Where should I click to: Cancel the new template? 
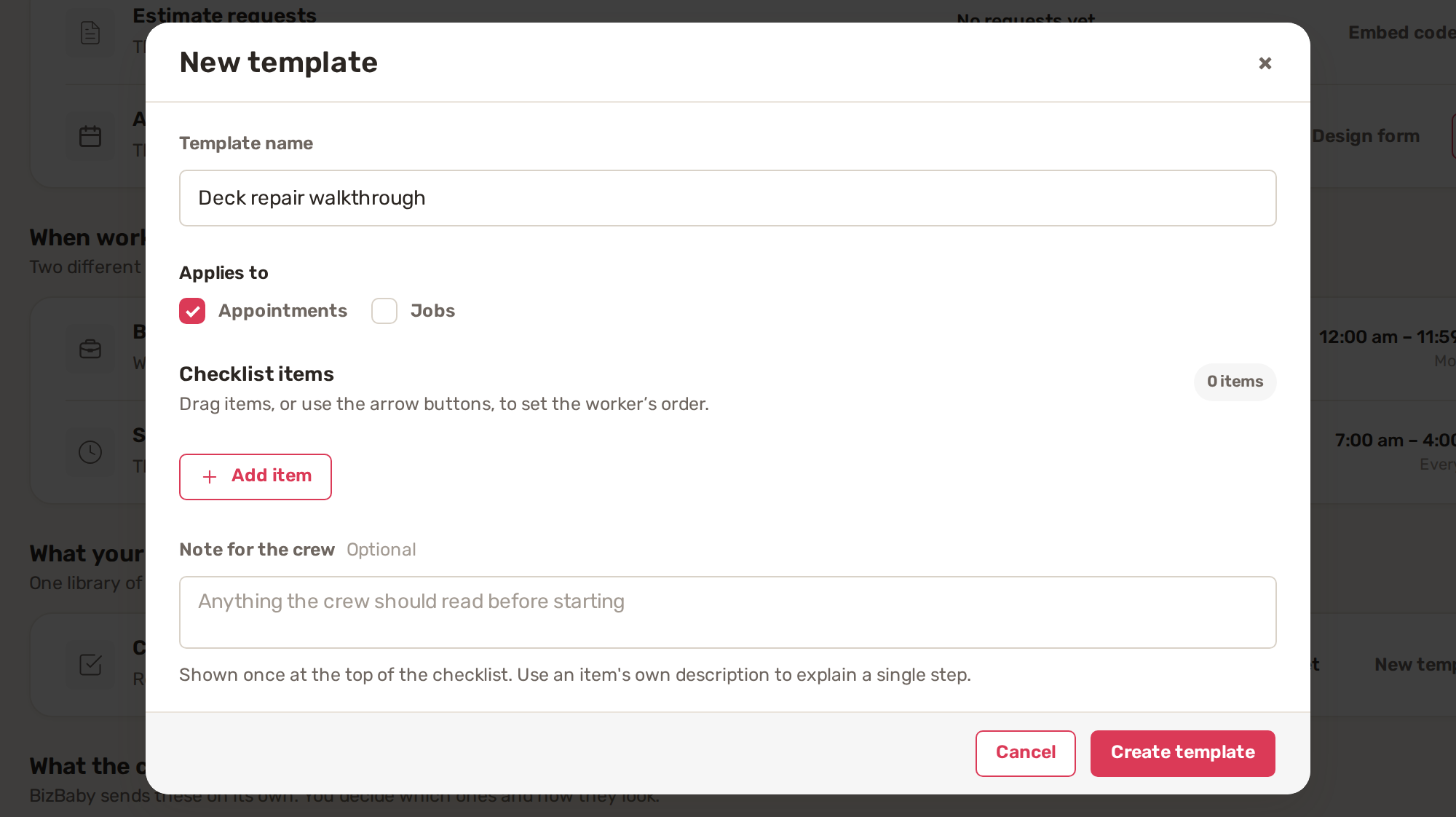[1025, 753]
